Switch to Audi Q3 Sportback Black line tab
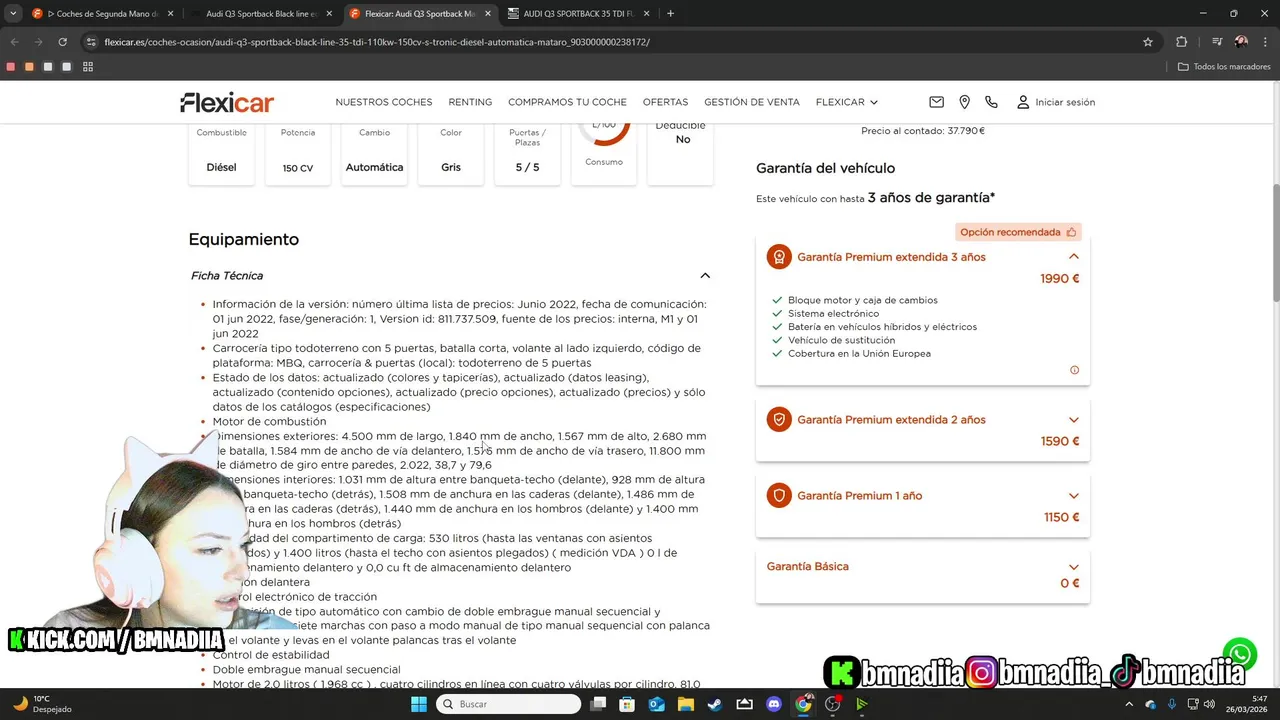Image resolution: width=1280 pixels, height=720 pixels. tap(260, 14)
